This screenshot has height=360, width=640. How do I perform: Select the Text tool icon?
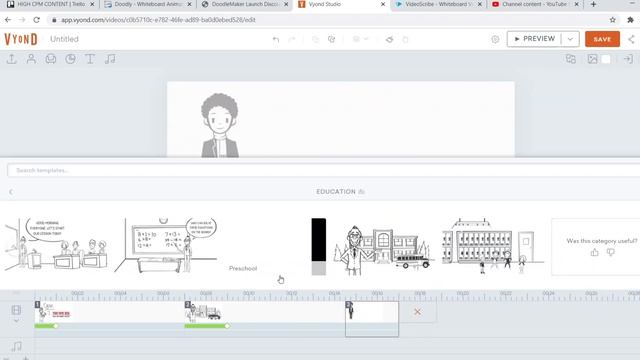point(90,59)
